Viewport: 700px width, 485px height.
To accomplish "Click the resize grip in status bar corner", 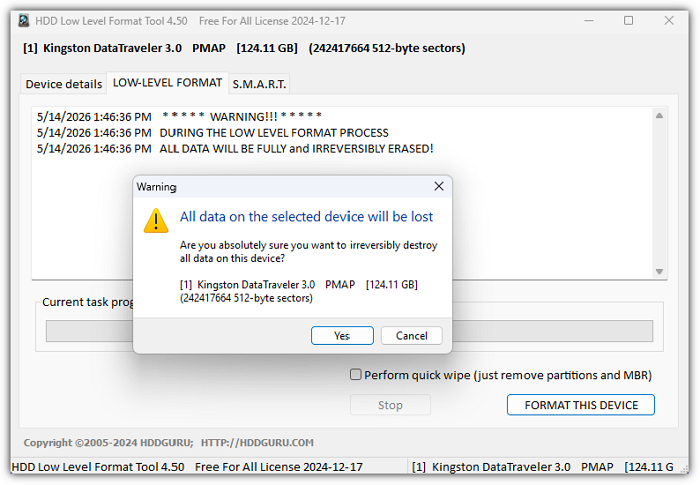I will pyautogui.click(x=684, y=469).
